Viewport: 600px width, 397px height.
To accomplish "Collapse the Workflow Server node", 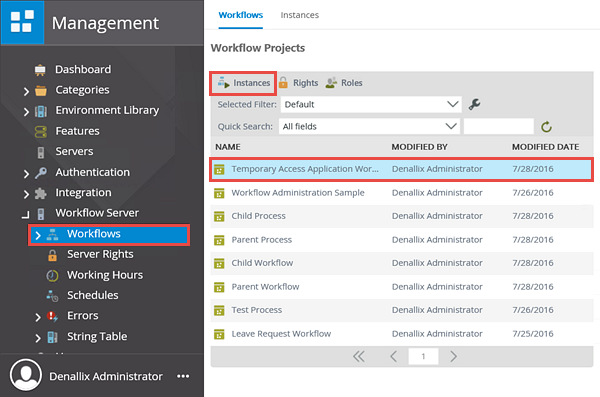I will tap(26, 214).
